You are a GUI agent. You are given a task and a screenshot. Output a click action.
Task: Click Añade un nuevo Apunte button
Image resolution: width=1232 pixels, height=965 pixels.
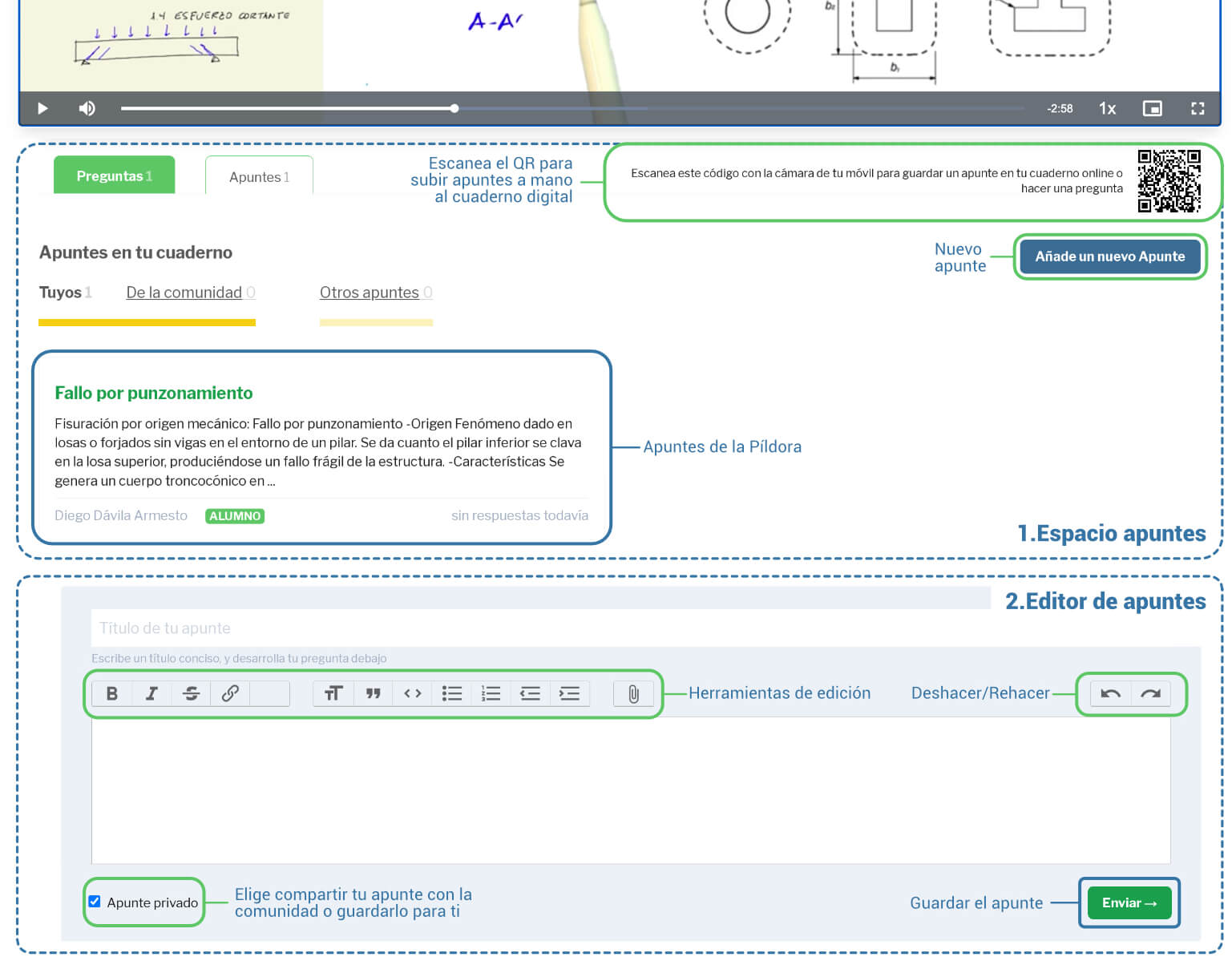click(1109, 256)
